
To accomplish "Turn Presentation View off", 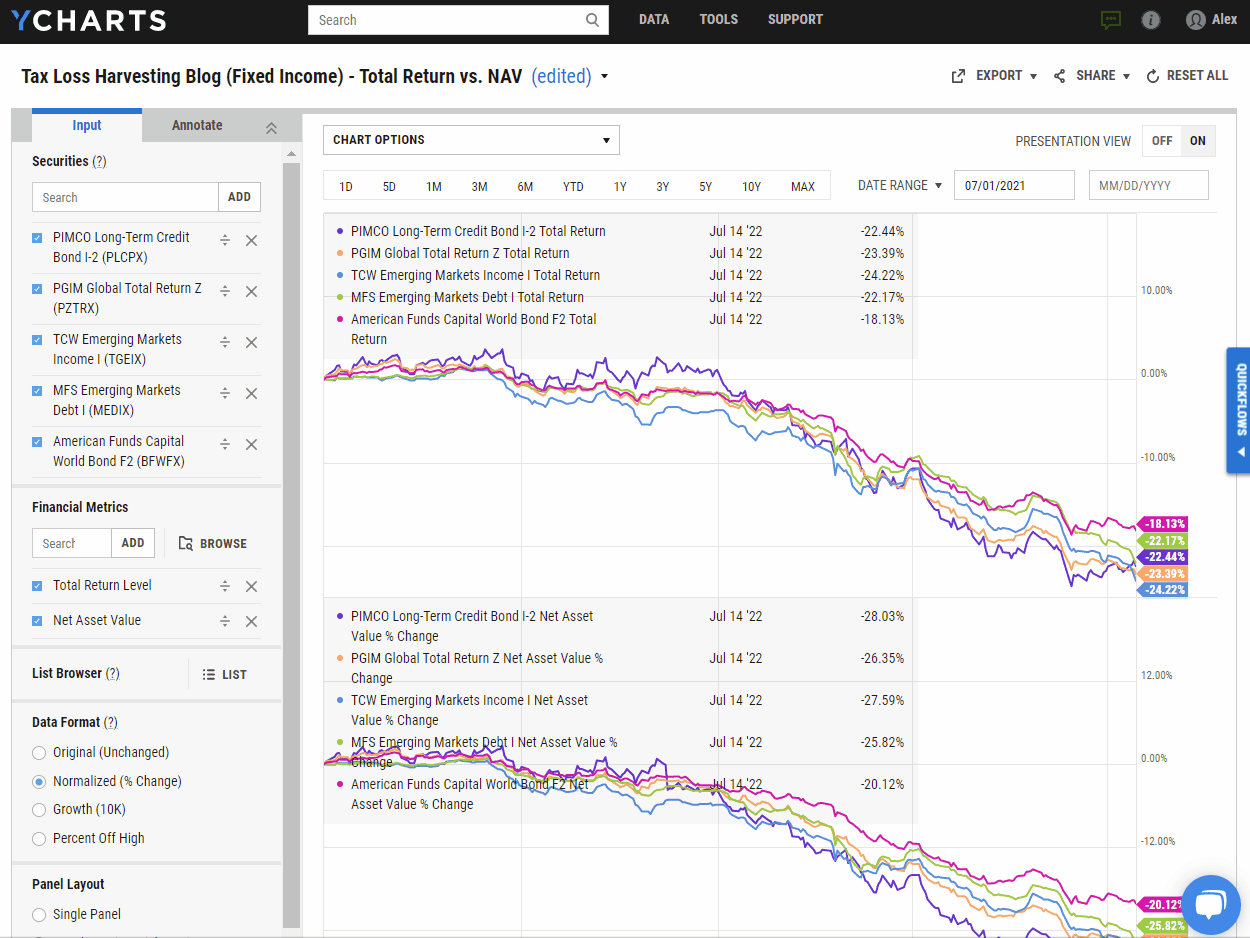I will click(x=1163, y=141).
